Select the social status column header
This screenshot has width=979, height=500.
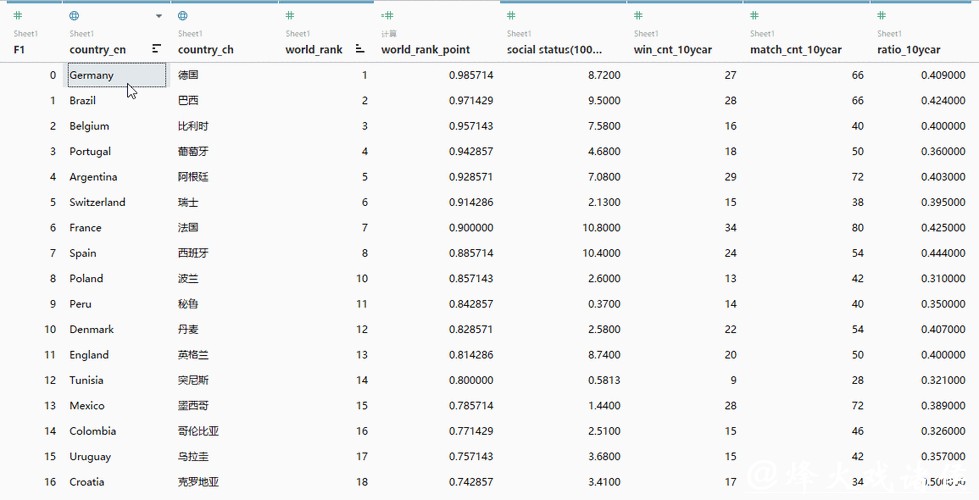coord(554,49)
